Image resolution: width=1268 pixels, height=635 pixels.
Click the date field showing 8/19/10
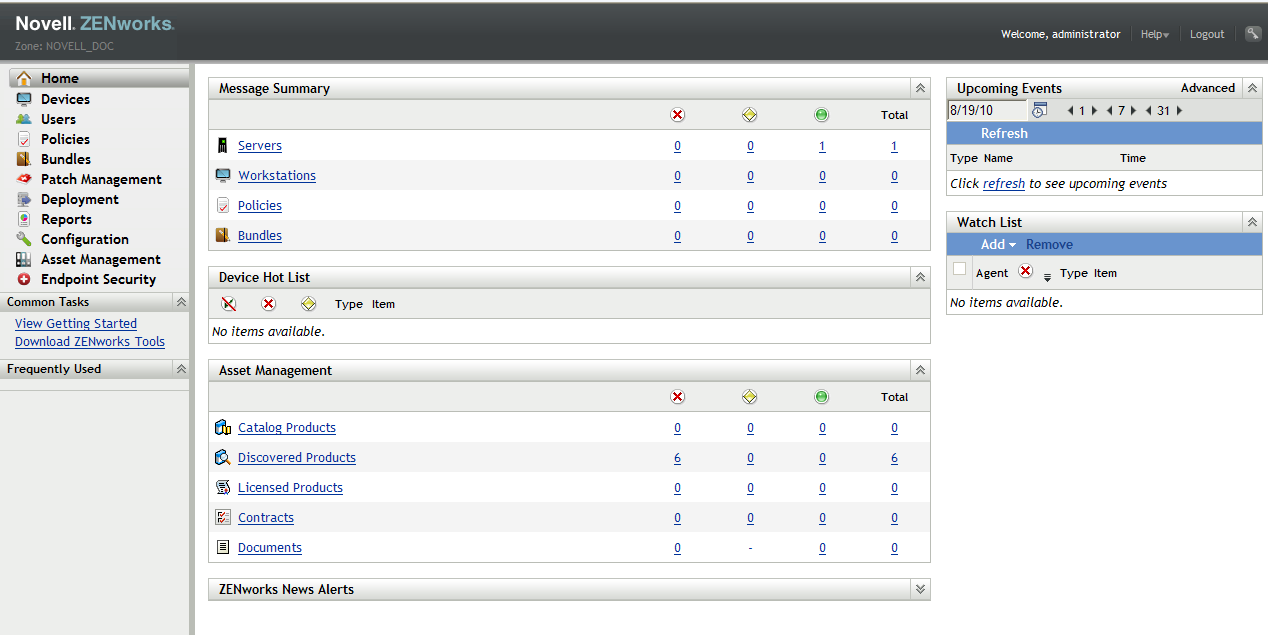click(987, 110)
